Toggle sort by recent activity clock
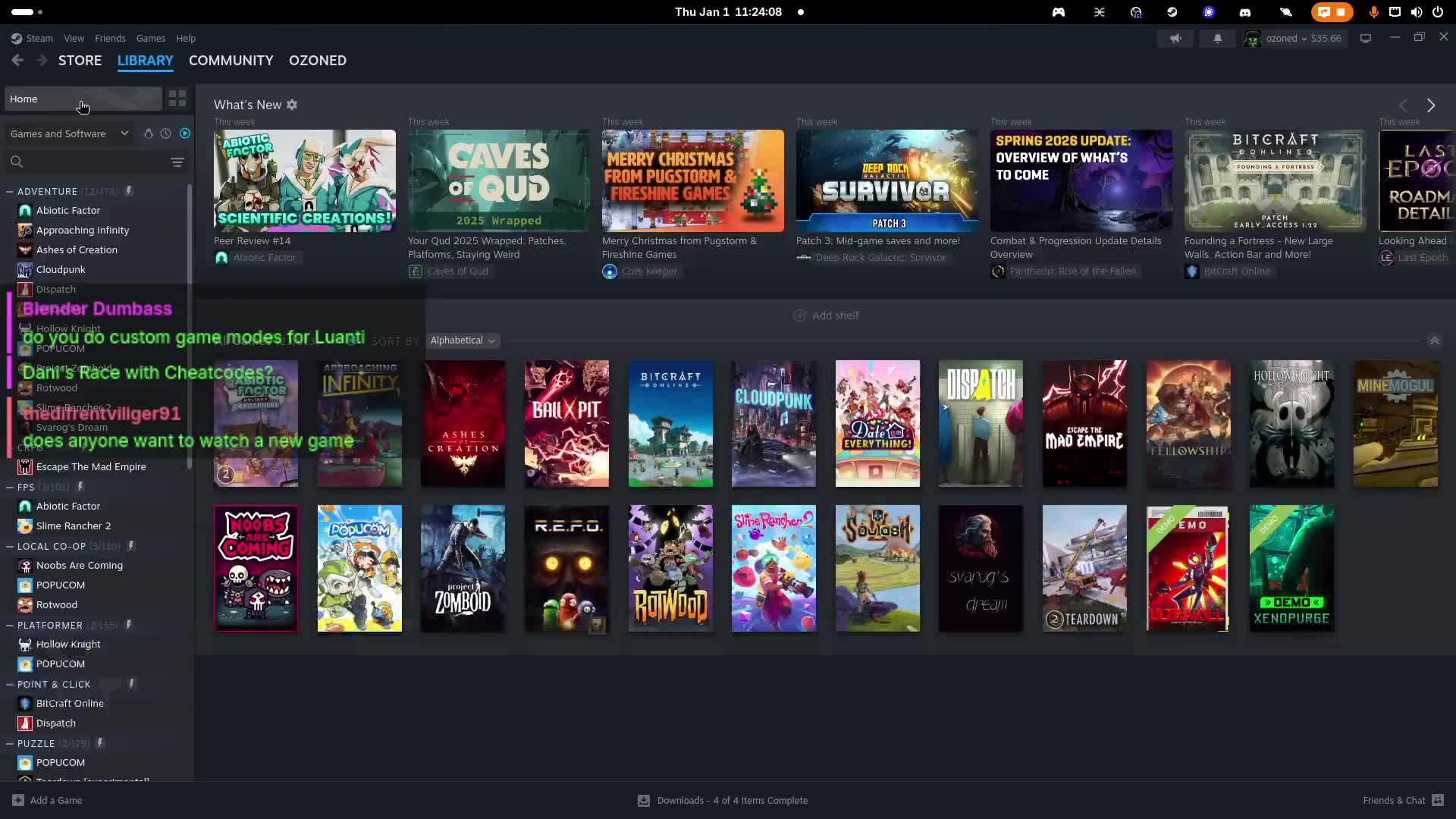Screen dimensions: 1456x819 point(166,133)
